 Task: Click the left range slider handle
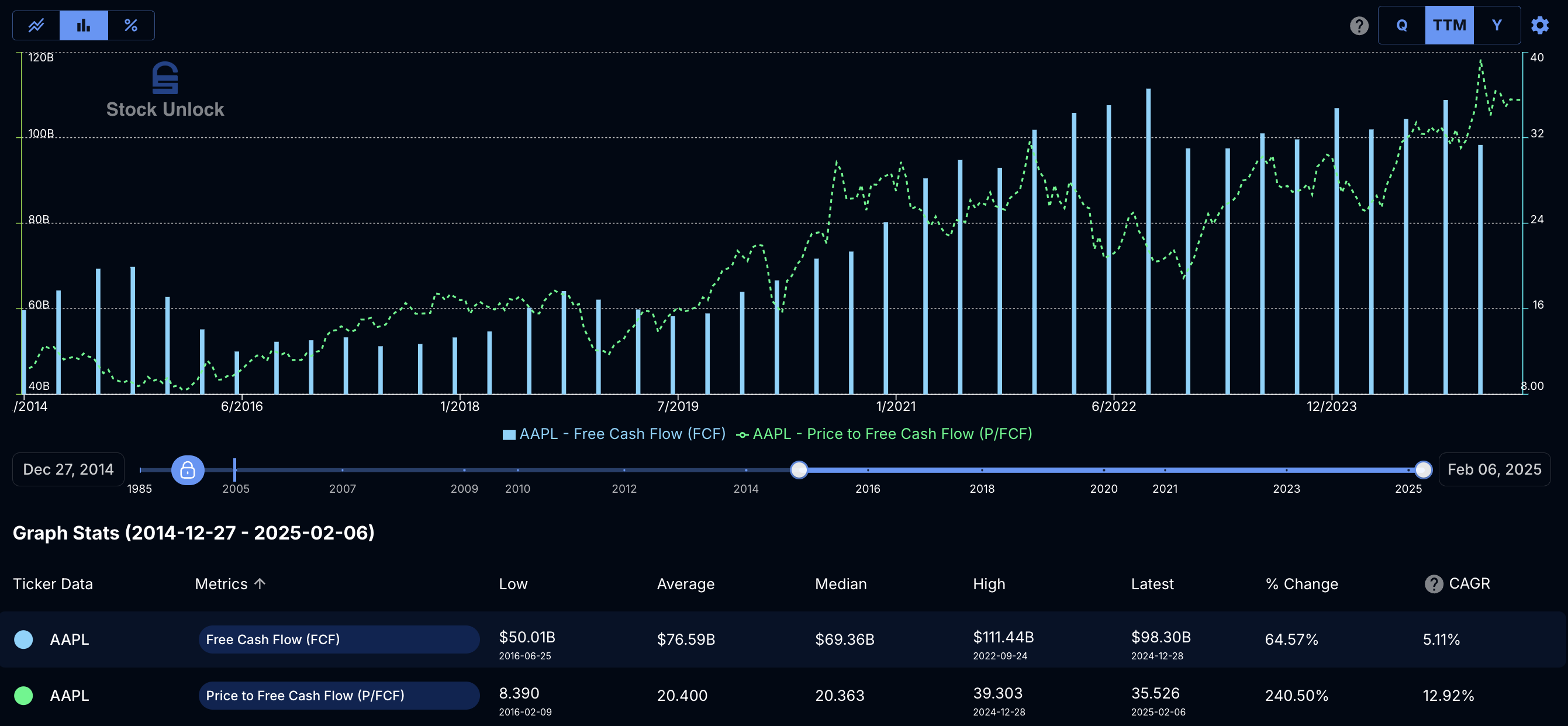point(799,470)
